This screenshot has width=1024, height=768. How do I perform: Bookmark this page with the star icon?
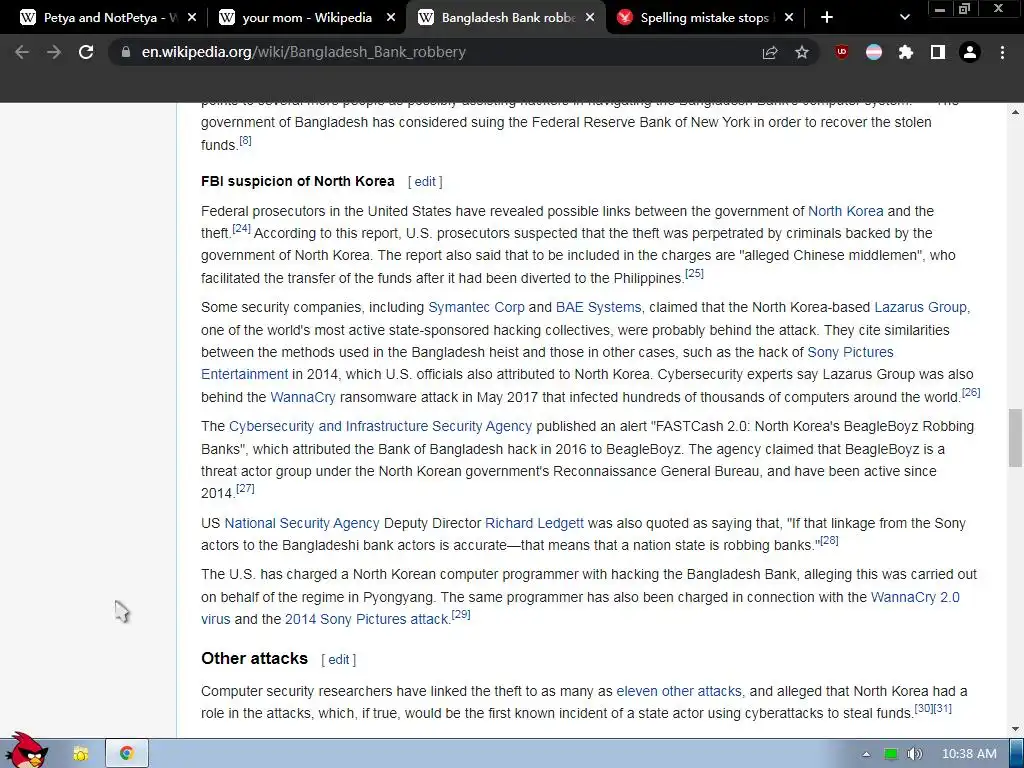802,52
